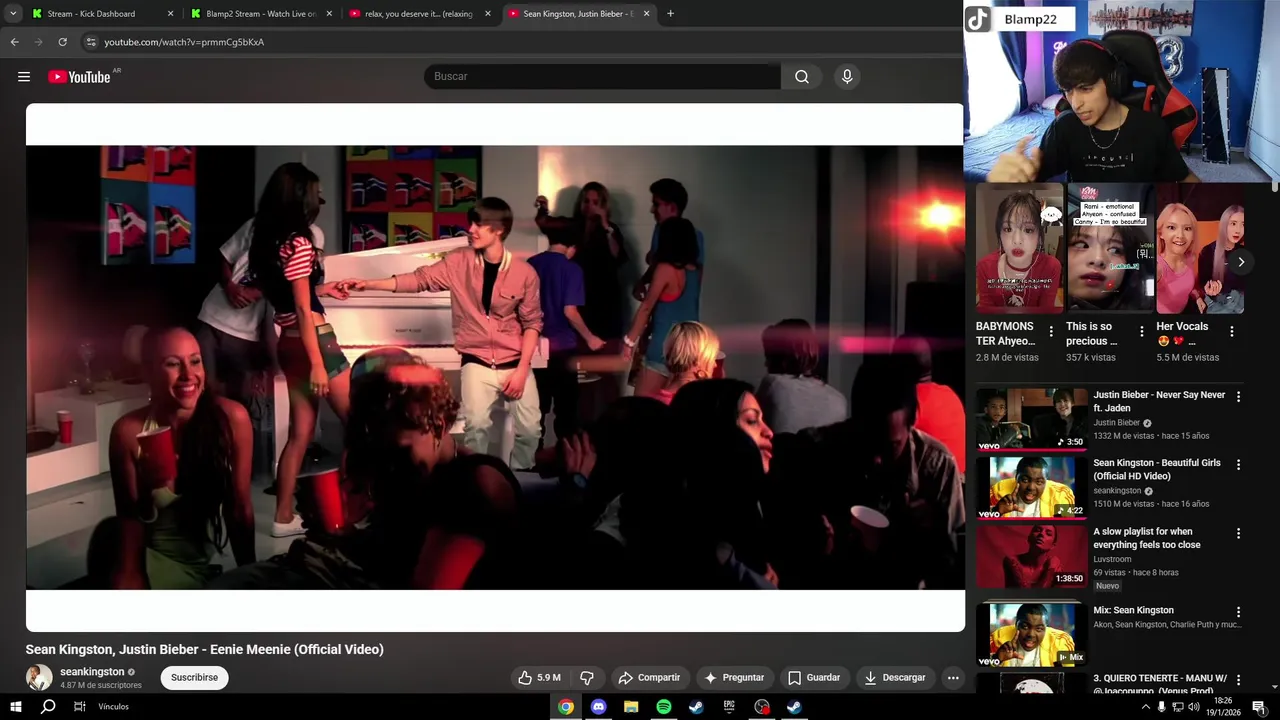Click the Eenie Meenie video title
Viewport: 1280px width, 720px height.
click(x=205, y=649)
